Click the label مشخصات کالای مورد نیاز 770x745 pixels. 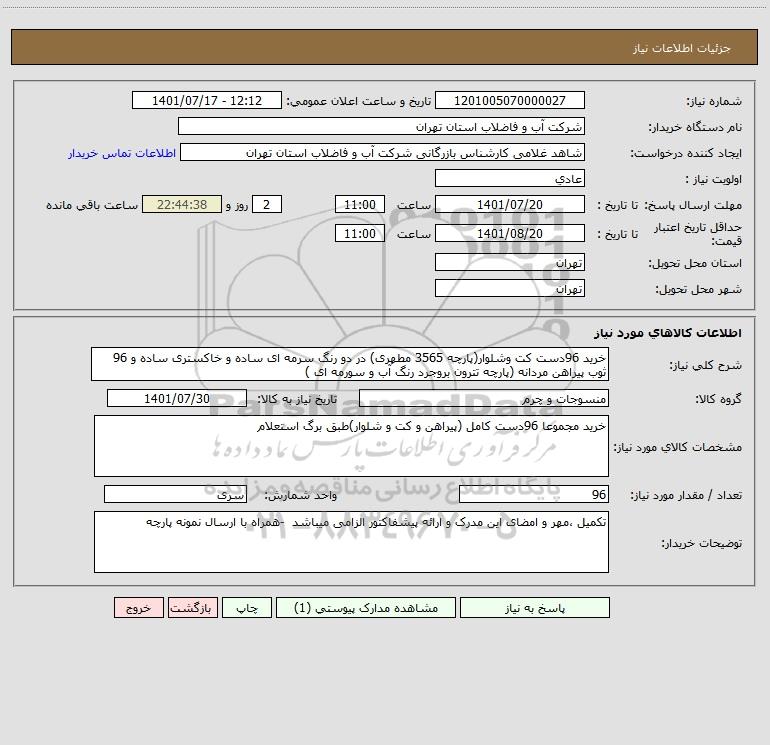[x=678, y=447]
